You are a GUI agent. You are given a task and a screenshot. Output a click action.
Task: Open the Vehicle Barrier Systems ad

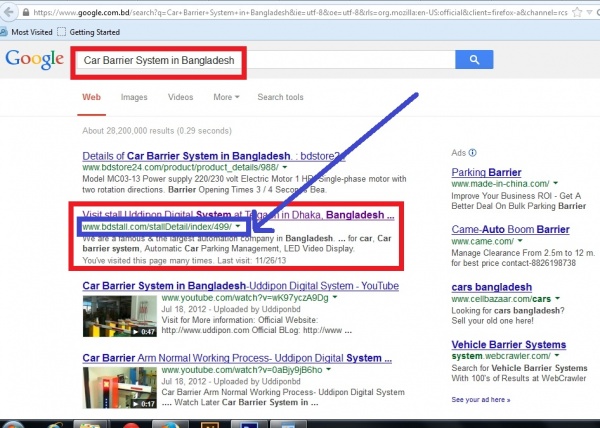point(509,345)
